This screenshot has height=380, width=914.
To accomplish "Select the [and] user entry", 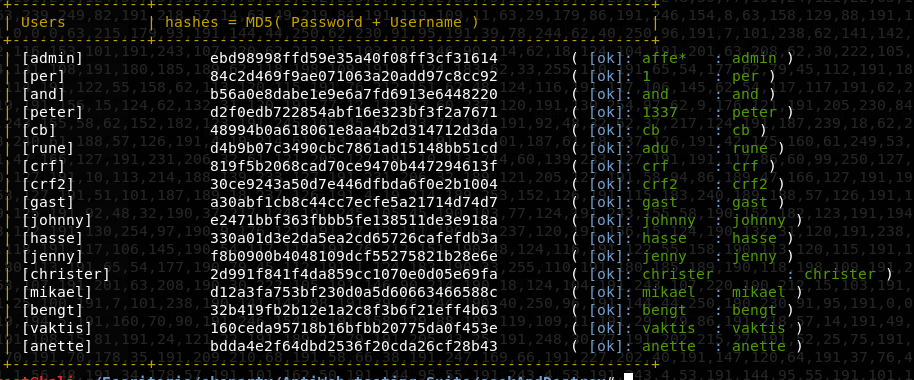I will click(44, 94).
